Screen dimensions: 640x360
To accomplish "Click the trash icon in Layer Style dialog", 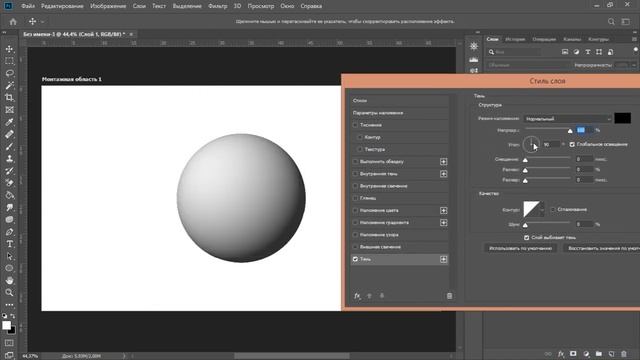I will tap(449, 296).
